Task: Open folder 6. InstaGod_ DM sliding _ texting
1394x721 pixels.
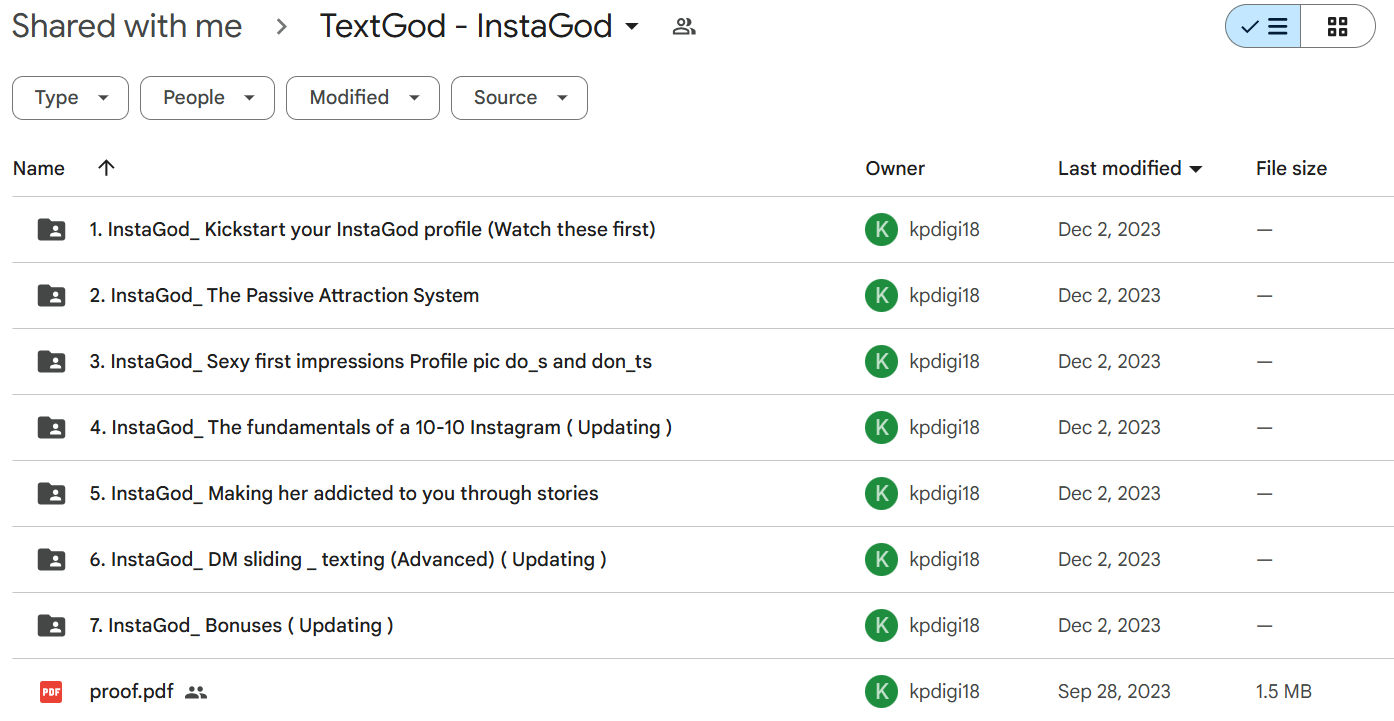Action: click(x=348, y=559)
